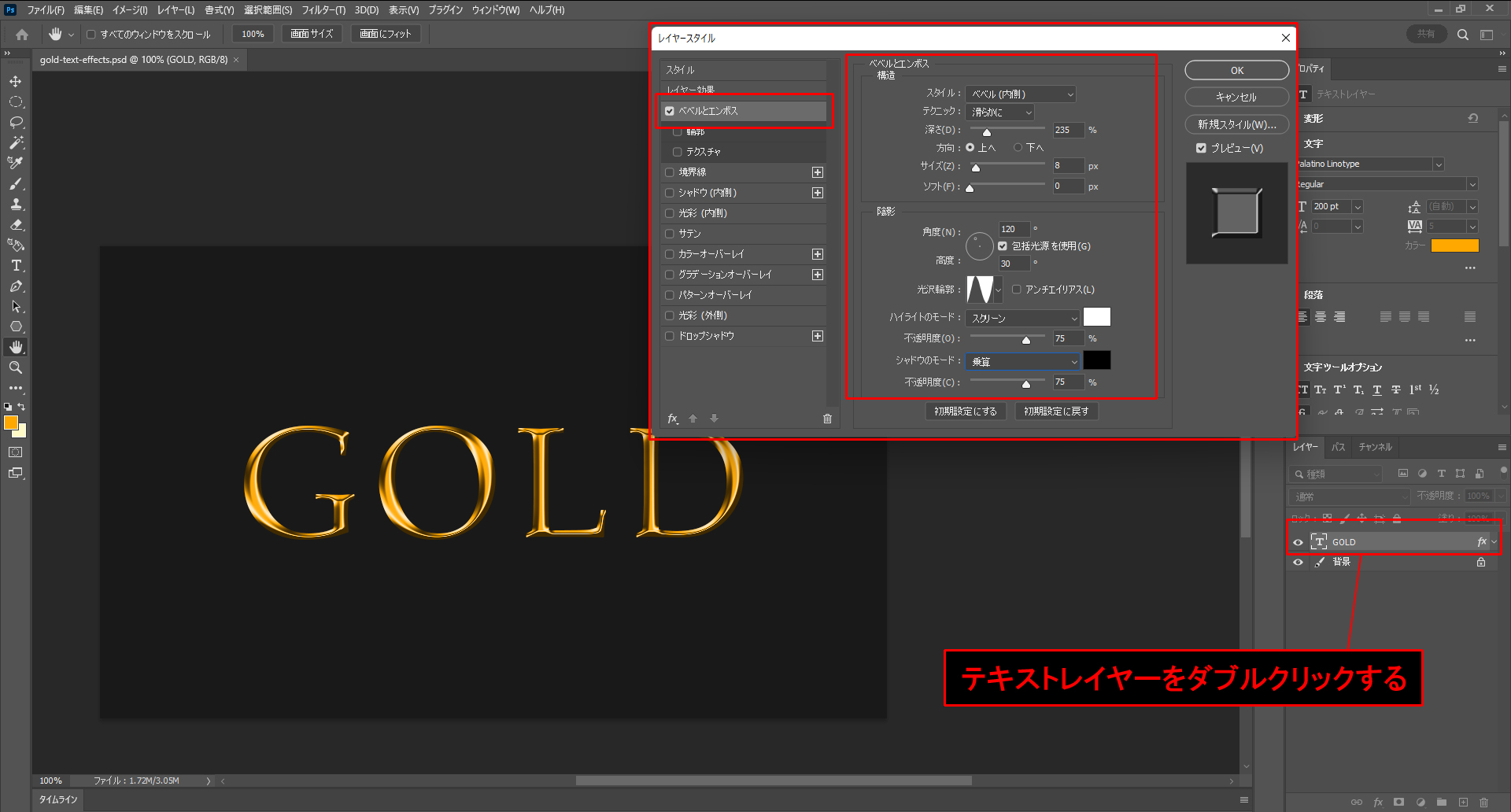Click the trash icon in Layer Style dialog

[827, 419]
